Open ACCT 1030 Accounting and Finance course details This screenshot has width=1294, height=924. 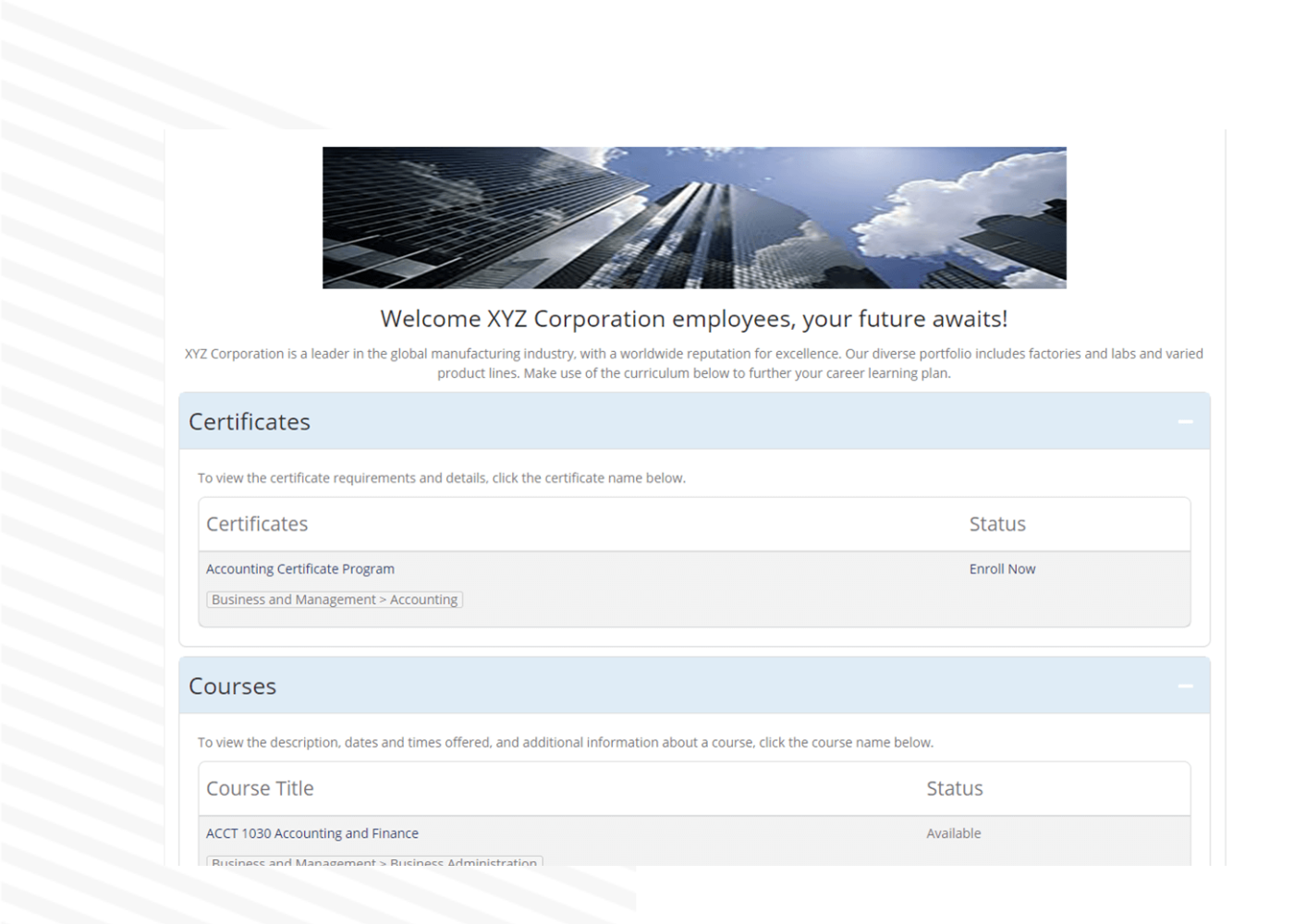point(312,833)
